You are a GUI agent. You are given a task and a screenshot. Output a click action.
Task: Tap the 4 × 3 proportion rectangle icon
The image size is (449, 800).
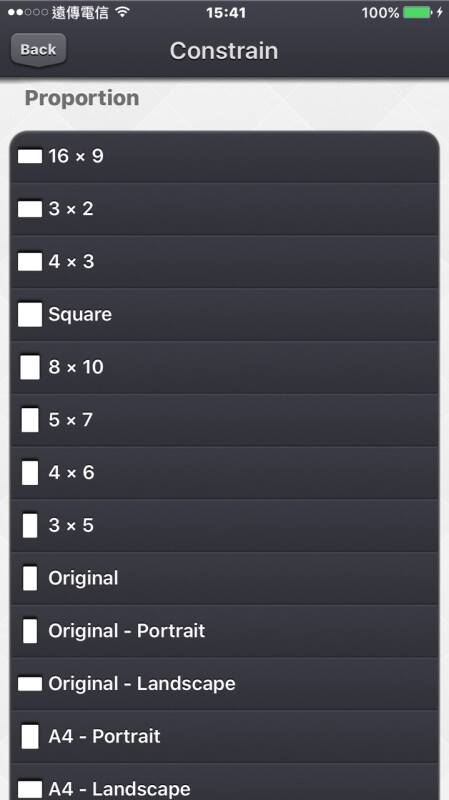pos(30,262)
